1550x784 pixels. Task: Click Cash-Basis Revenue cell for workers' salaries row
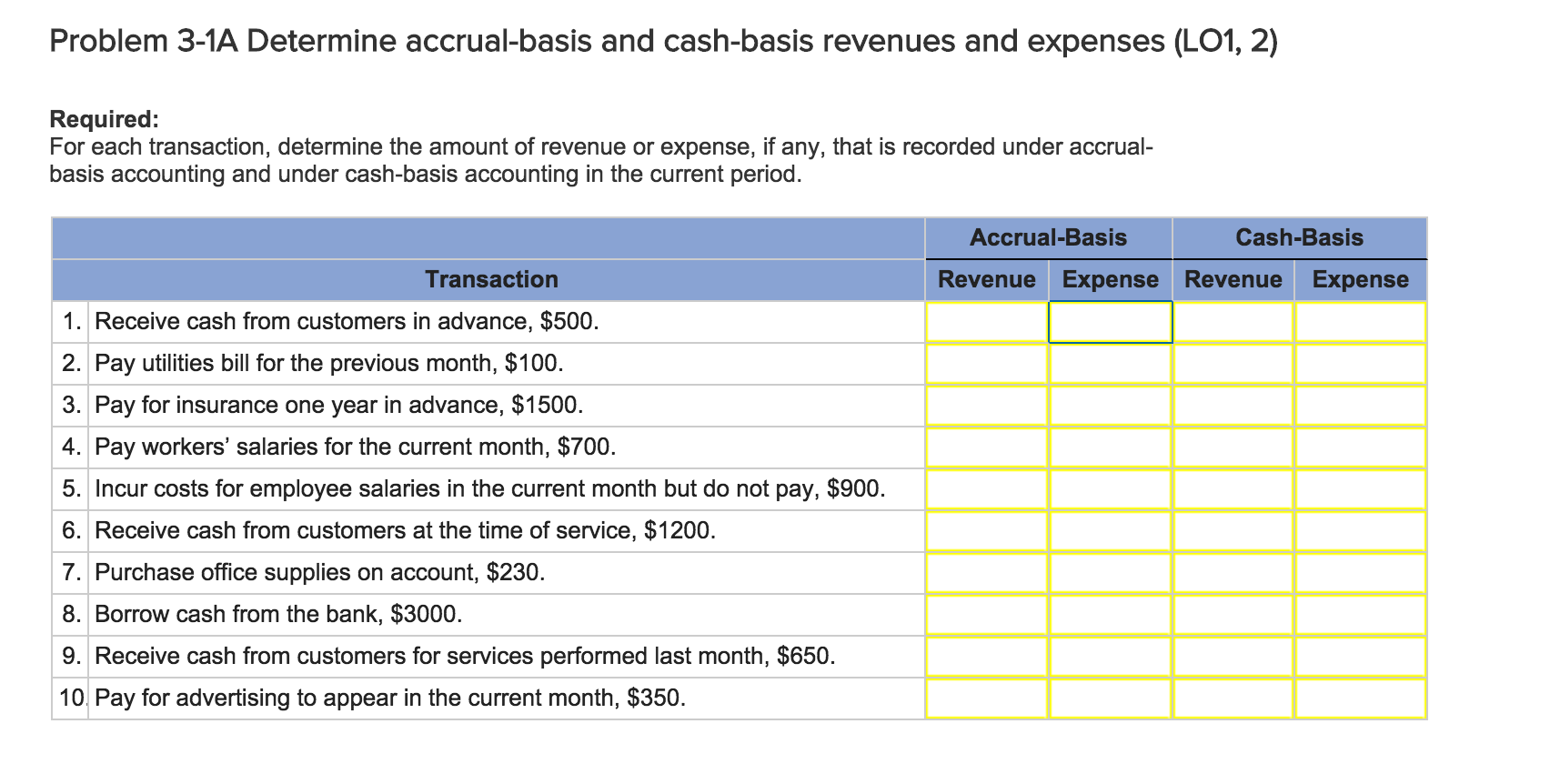1233,447
